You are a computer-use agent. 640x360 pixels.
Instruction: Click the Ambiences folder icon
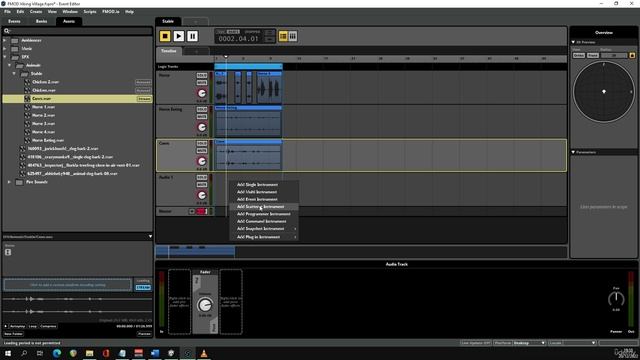pos(15,40)
